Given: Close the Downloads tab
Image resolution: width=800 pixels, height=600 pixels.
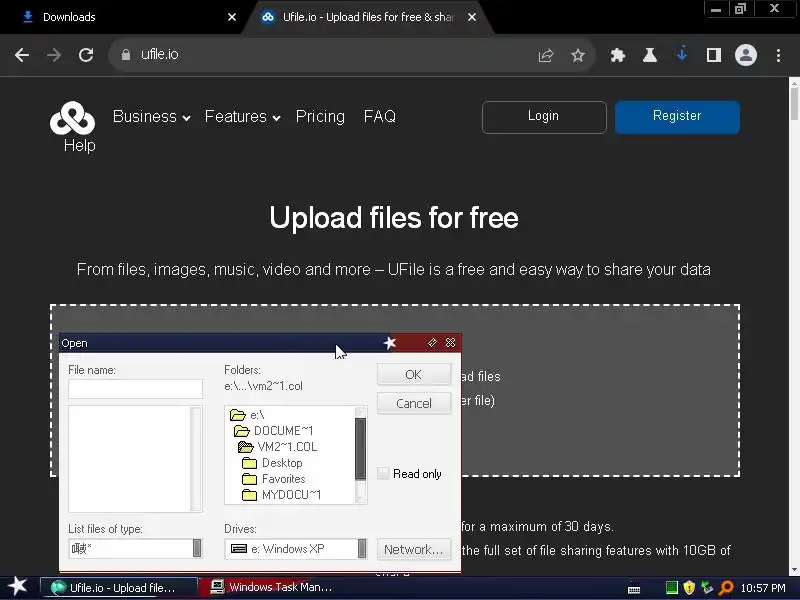Looking at the screenshot, I should [232, 17].
